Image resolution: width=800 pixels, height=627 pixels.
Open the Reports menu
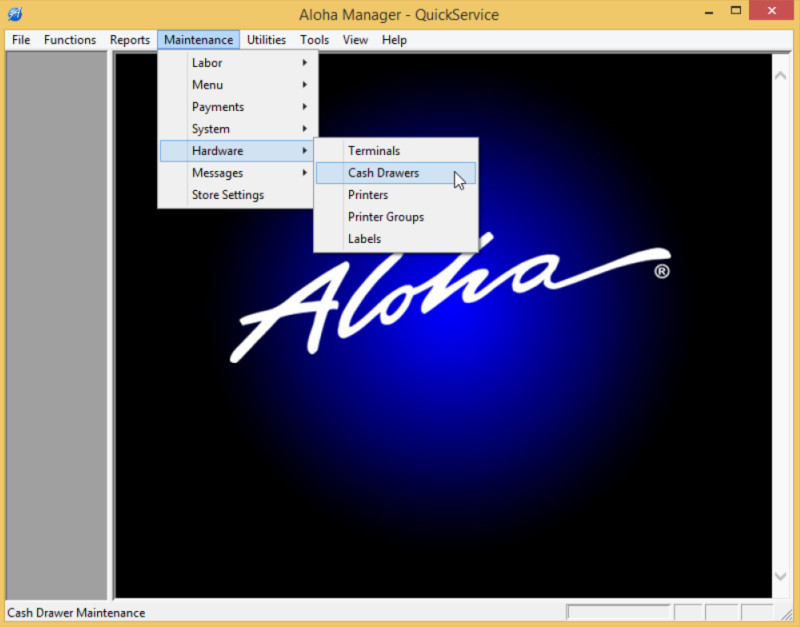(130, 40)
